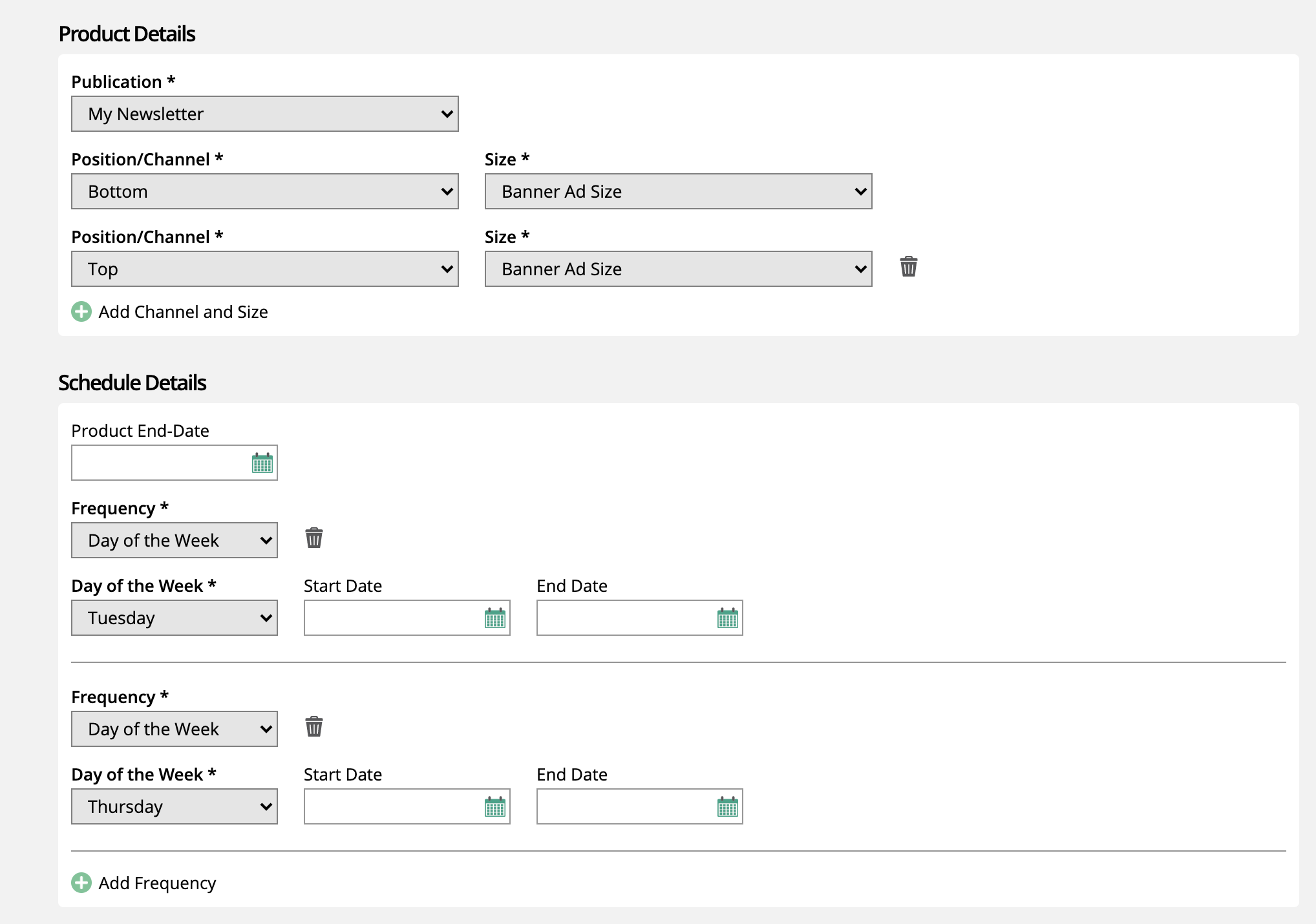1316x924 pixels.
Task: Open calendar for Tuesday End Date
Action: [x=727, y=618]
